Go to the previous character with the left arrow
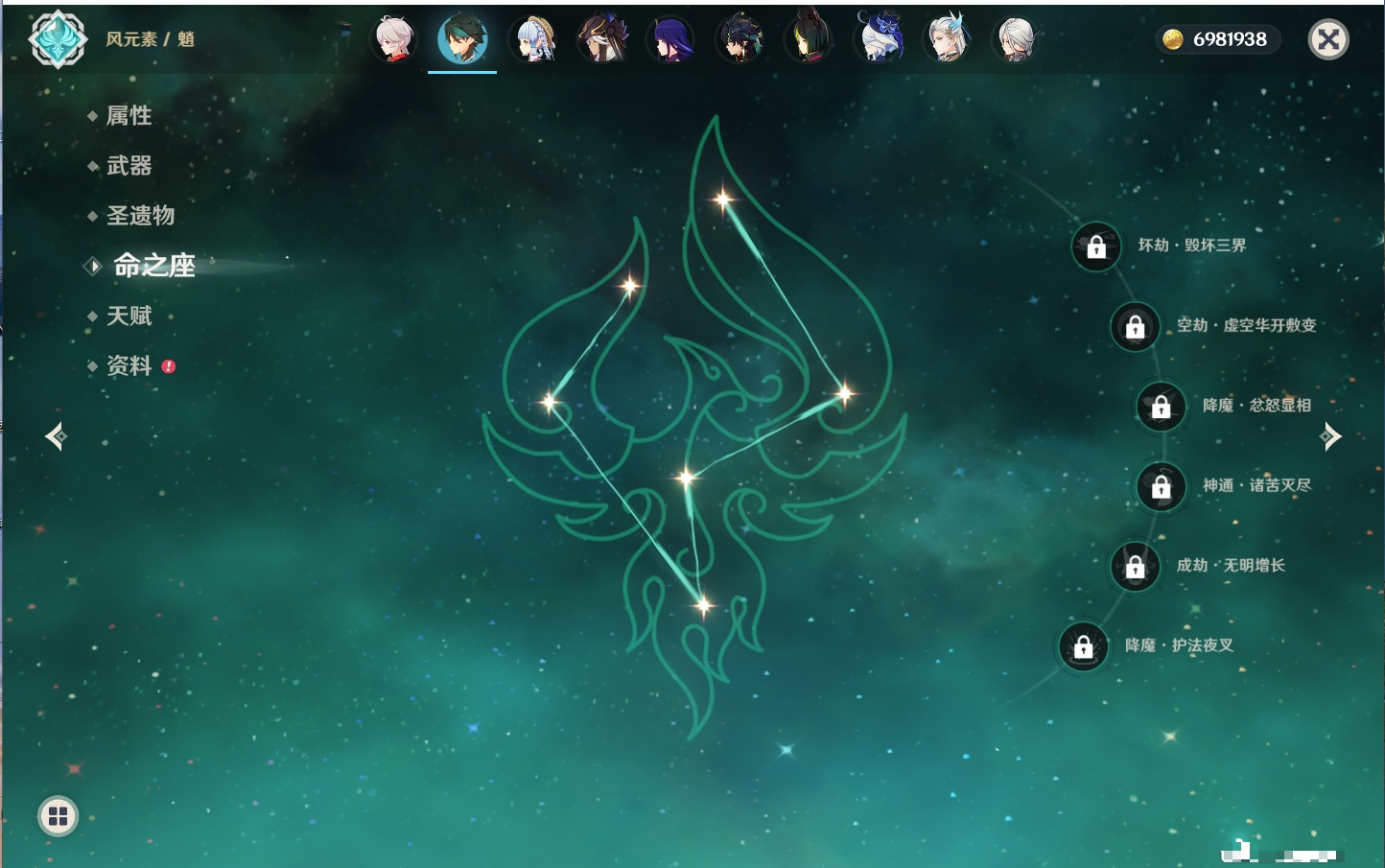1385x868 pixels. pyautogui.click(x=57, y=436)
